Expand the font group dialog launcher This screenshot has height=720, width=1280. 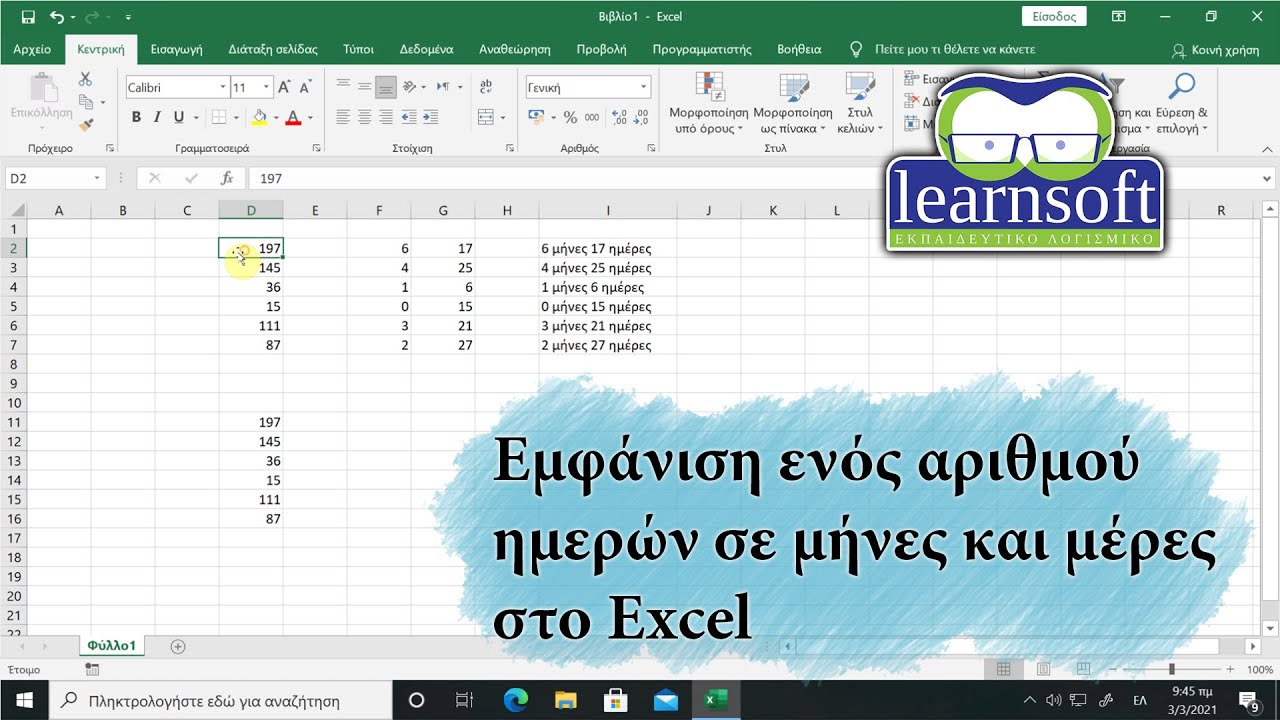pyautogui.click(x=316, y=148)
